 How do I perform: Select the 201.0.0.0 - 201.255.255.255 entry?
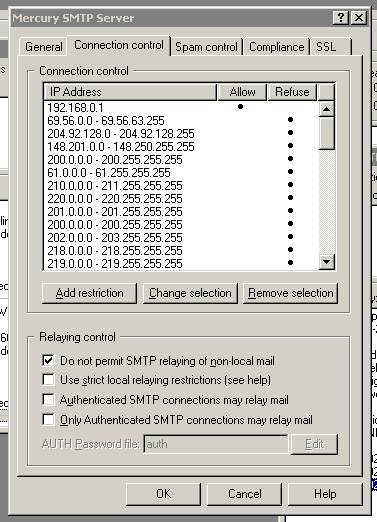click(181, 211)
